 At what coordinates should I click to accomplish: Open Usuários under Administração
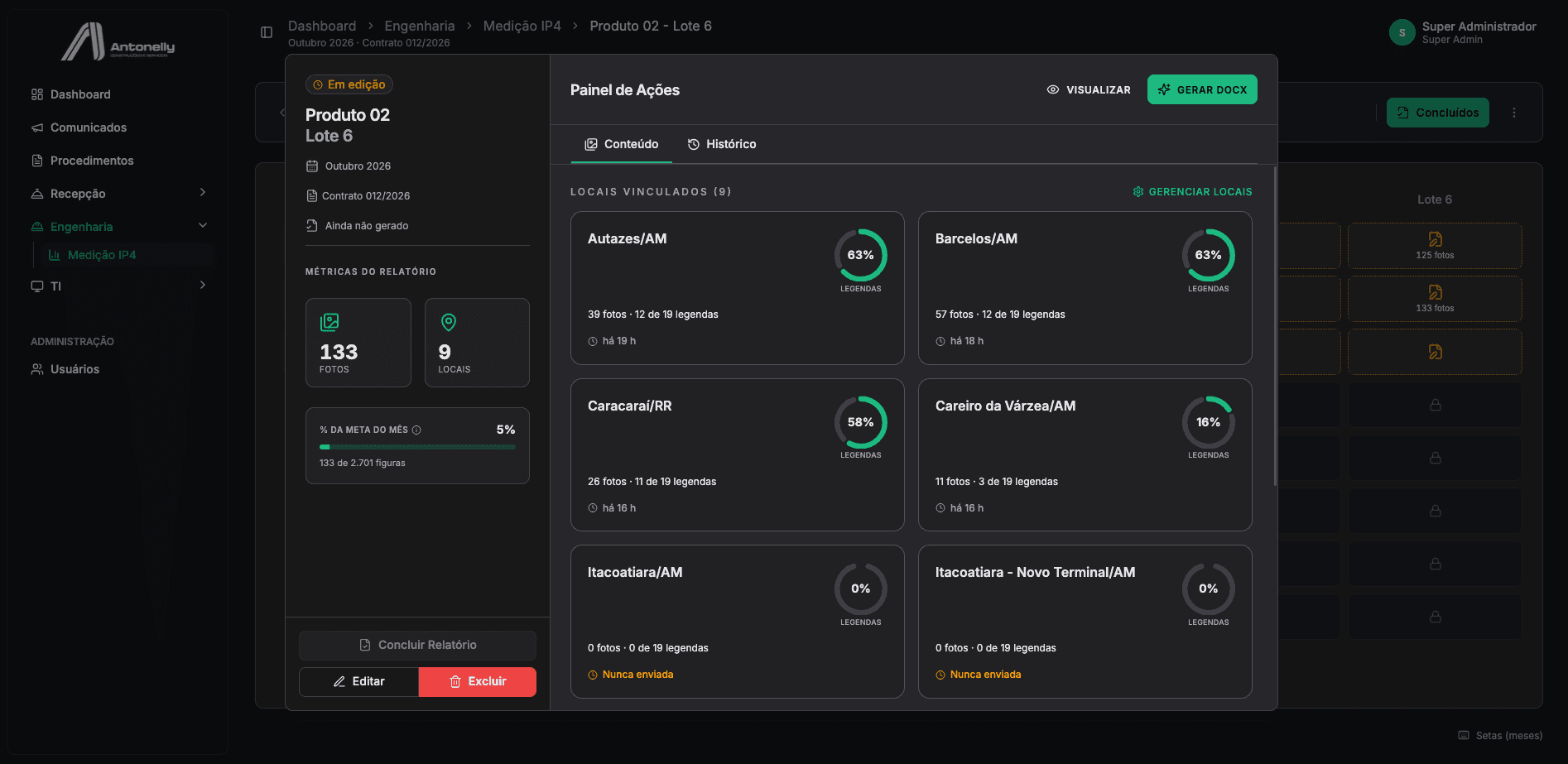(x=75, y=369)
